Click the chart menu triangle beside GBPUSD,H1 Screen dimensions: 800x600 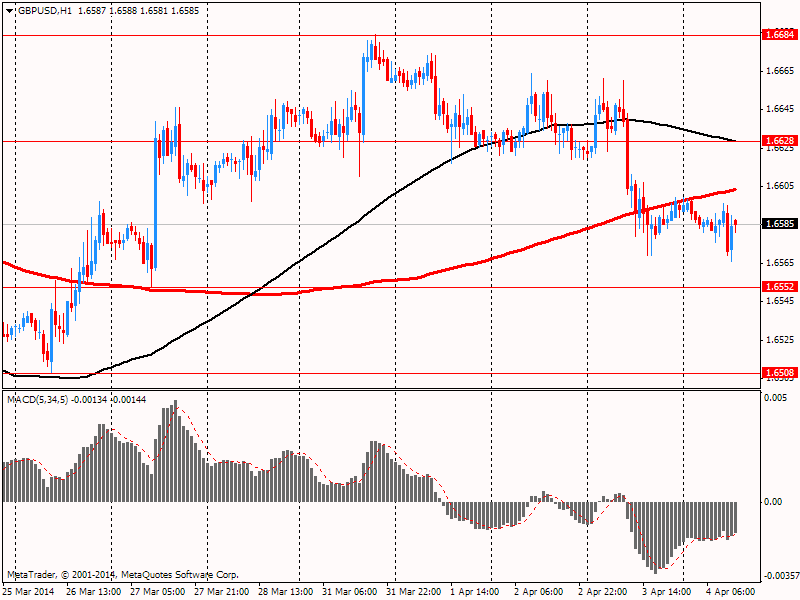tap(10, 11)
